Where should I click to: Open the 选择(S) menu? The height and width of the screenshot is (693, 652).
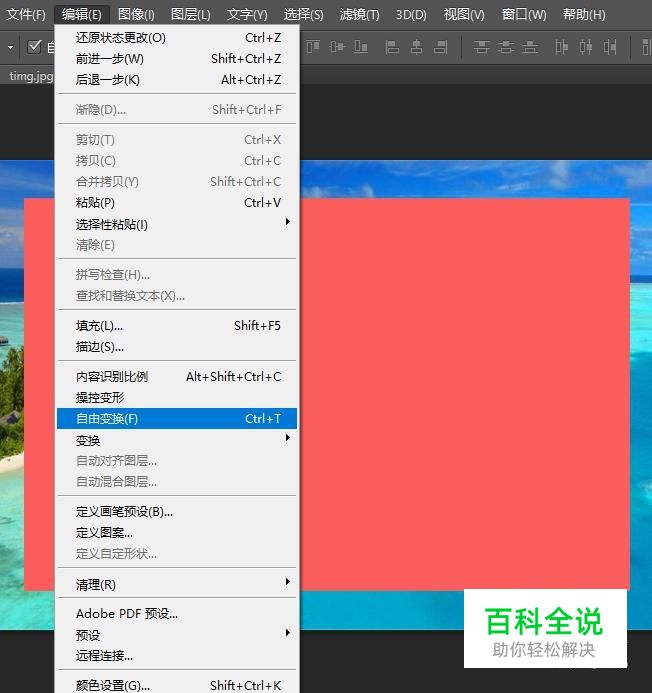(x=303, y=15)
